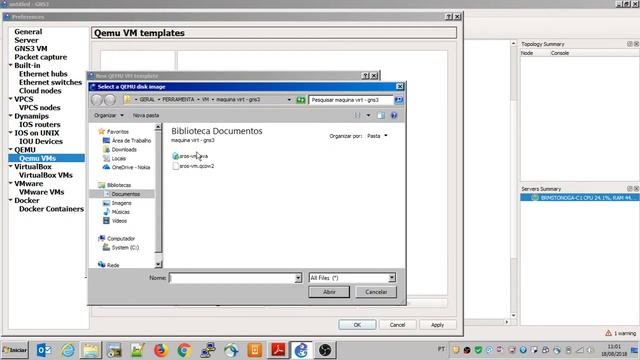Click the navigation pane scroll-down arrow
This screenshot has width=640, height=360.
tap(158, 264)
